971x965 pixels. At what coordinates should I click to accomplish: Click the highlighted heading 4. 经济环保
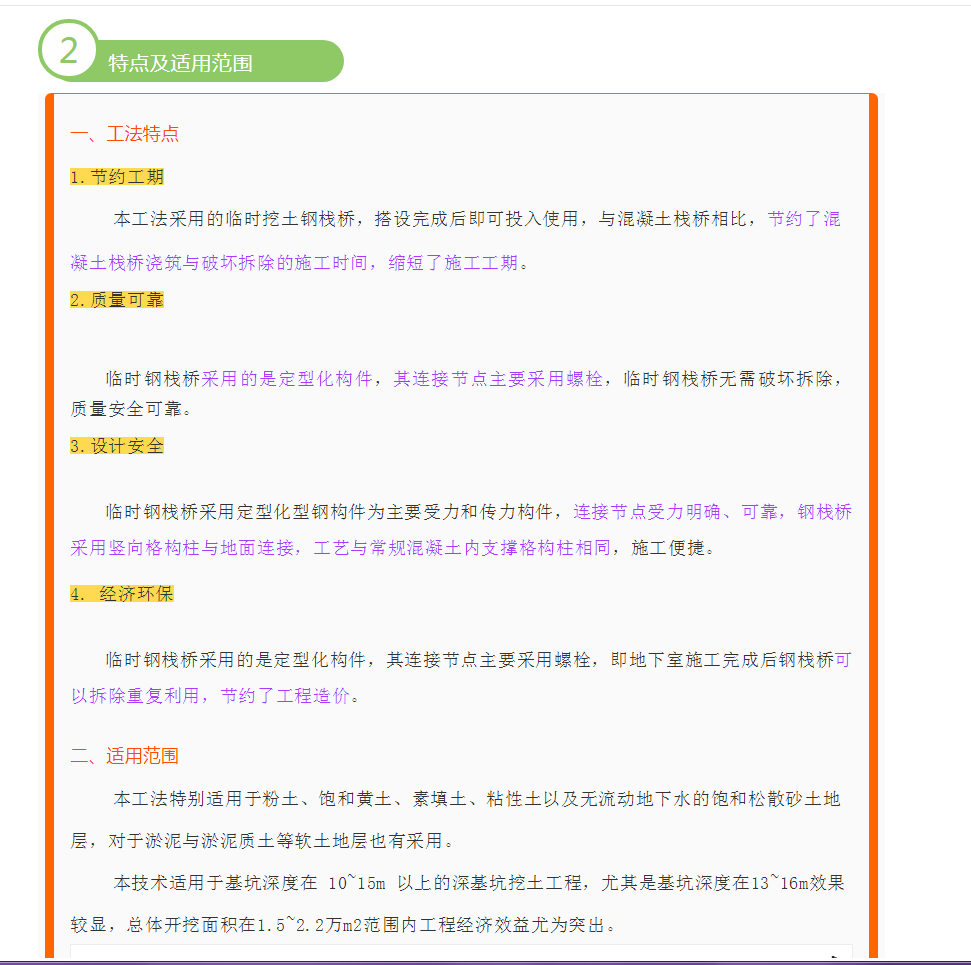coord(121,594)
